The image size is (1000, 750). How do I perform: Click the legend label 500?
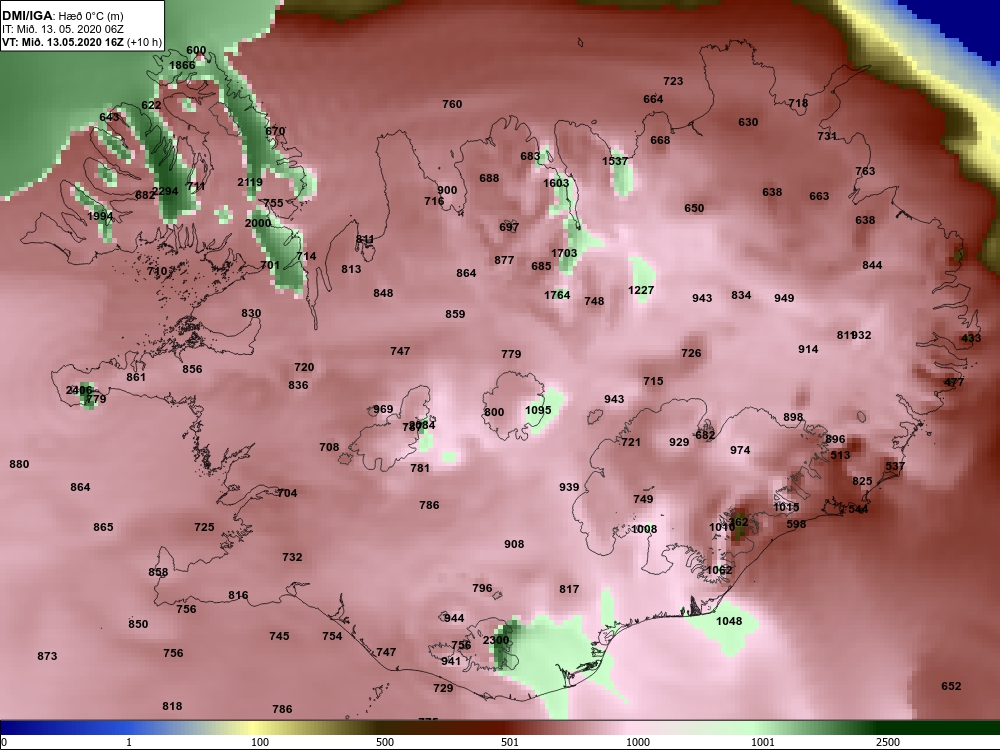tap(385, 742)
